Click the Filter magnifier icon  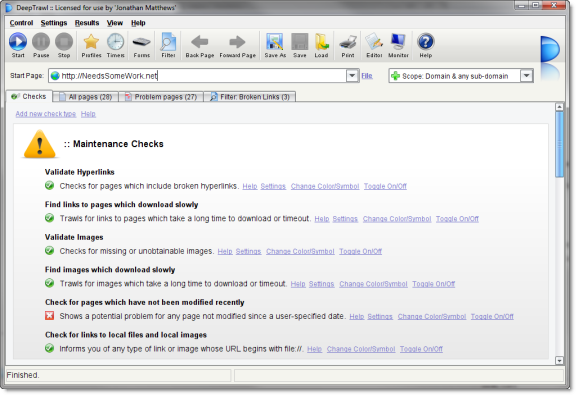(168, 45)
